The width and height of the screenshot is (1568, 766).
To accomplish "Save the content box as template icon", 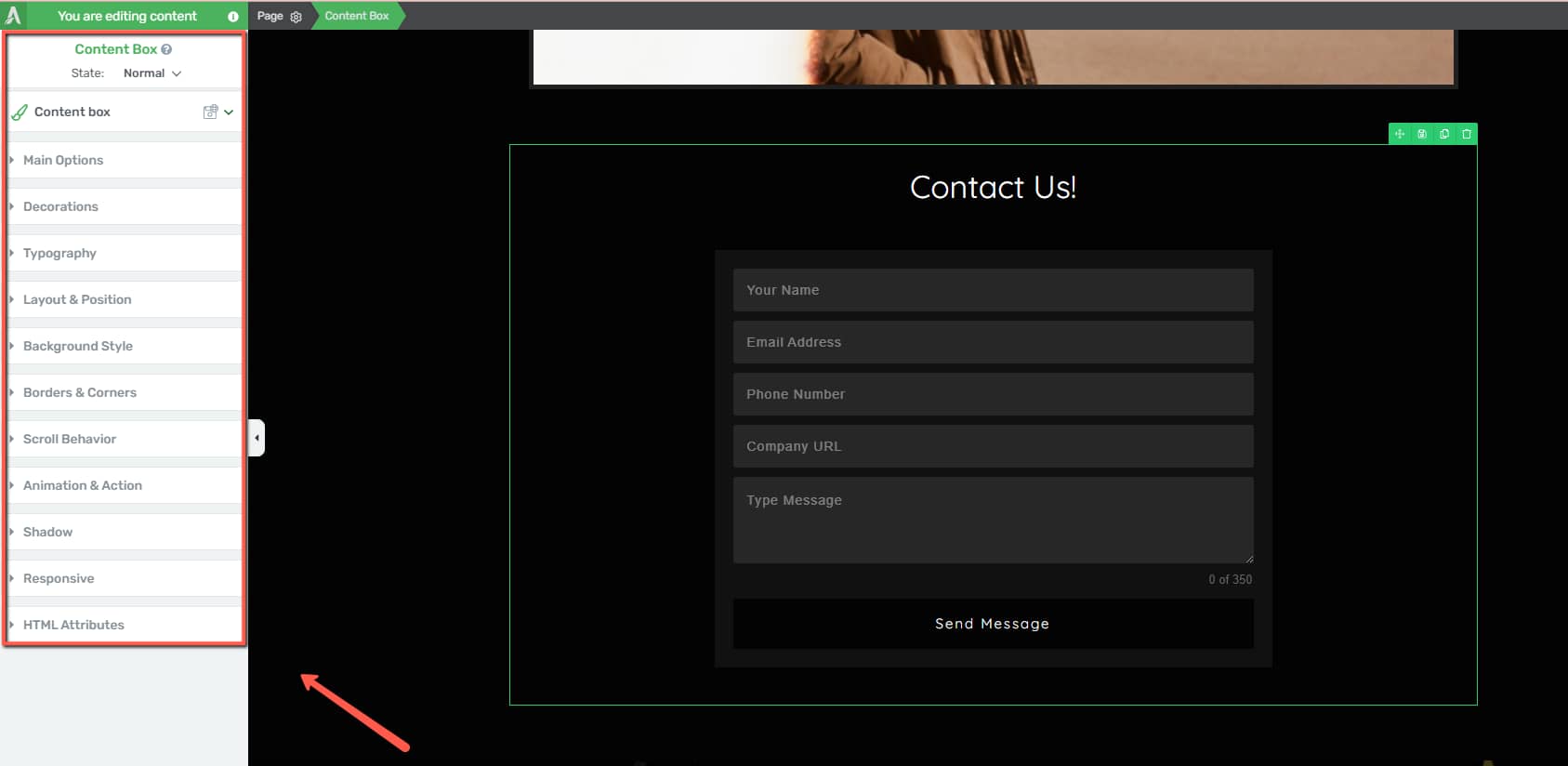I will tap(1422, 134).
